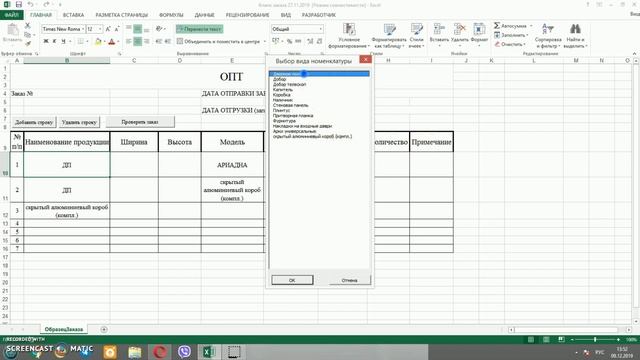Open the ВСТАВКА ribbon tab

[x=73, y=15]
